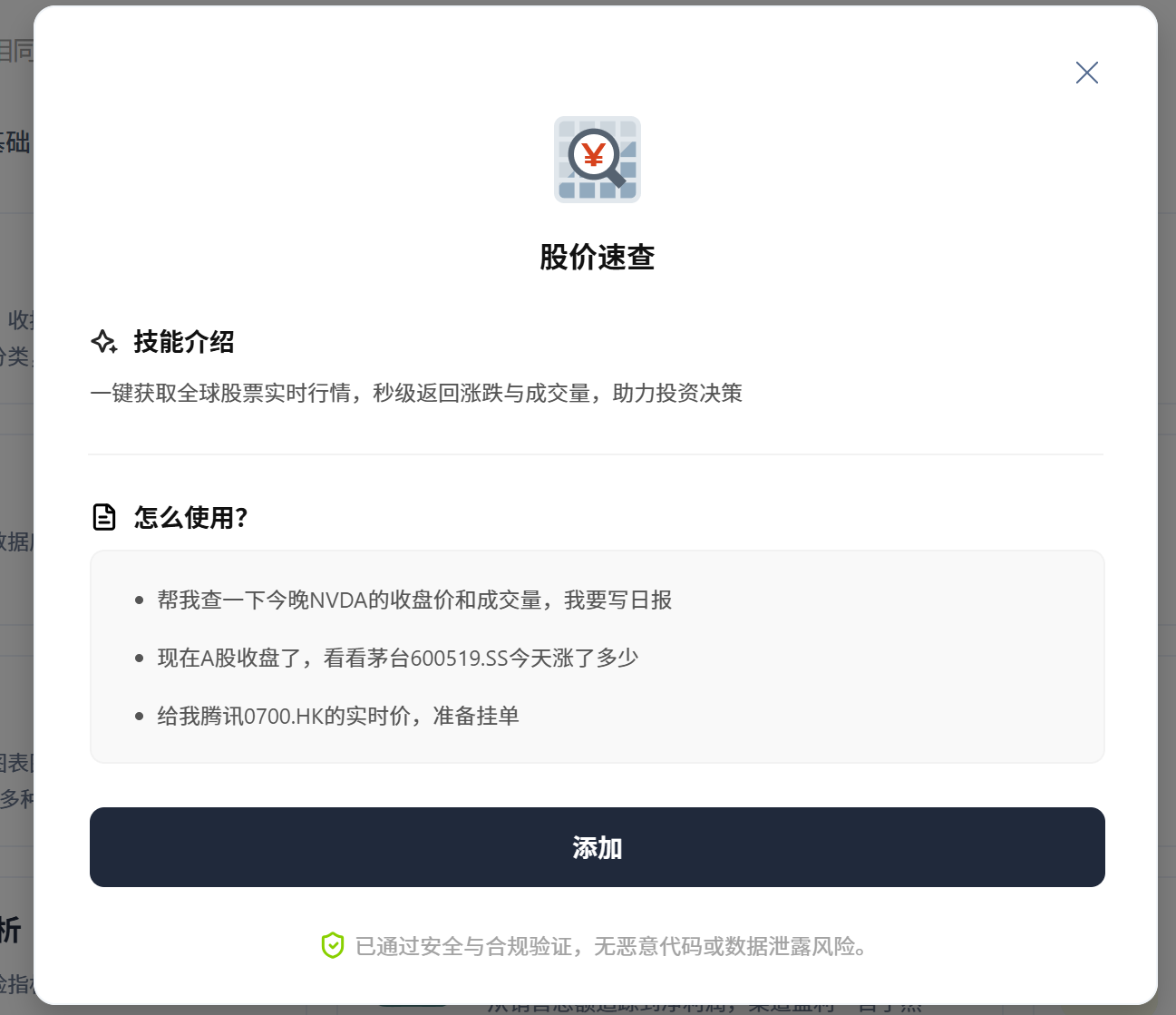This screenshot has width=1176, height=1015.
Task: Close the 股价速查 dialog with X
Action: [x=1086, y=73]
